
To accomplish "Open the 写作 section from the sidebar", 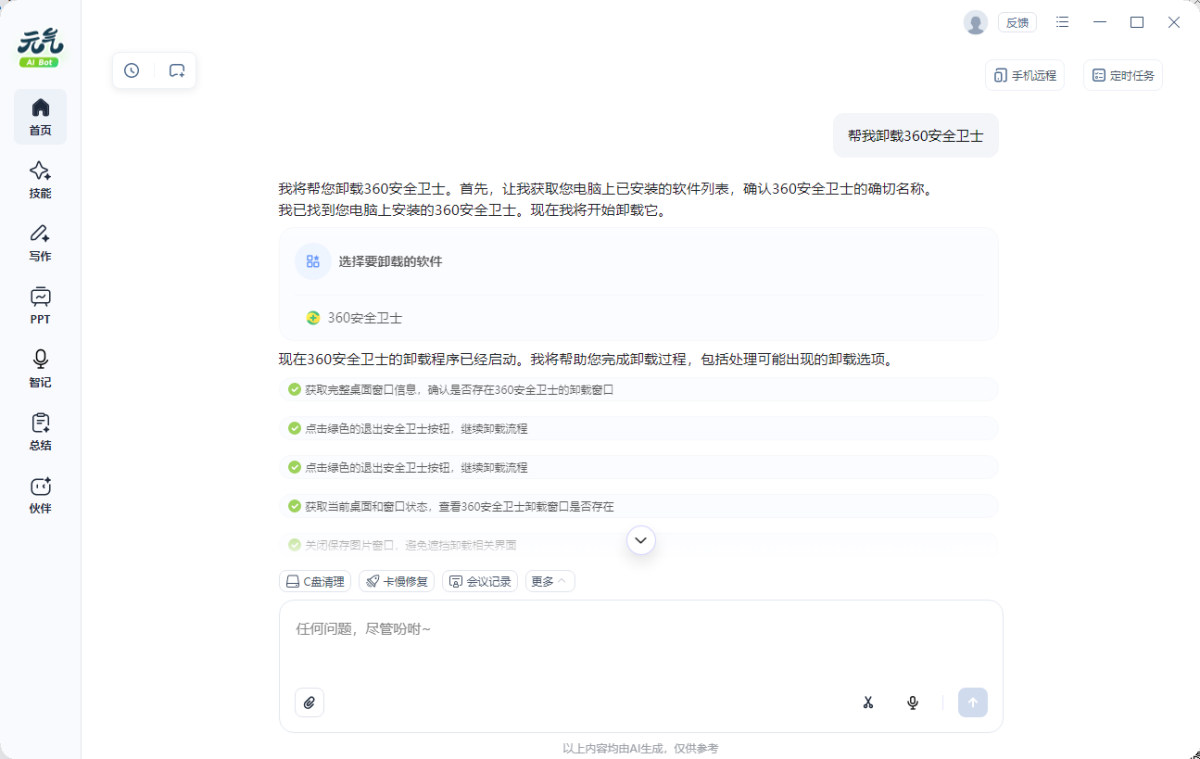I will (x=40, y=243).
